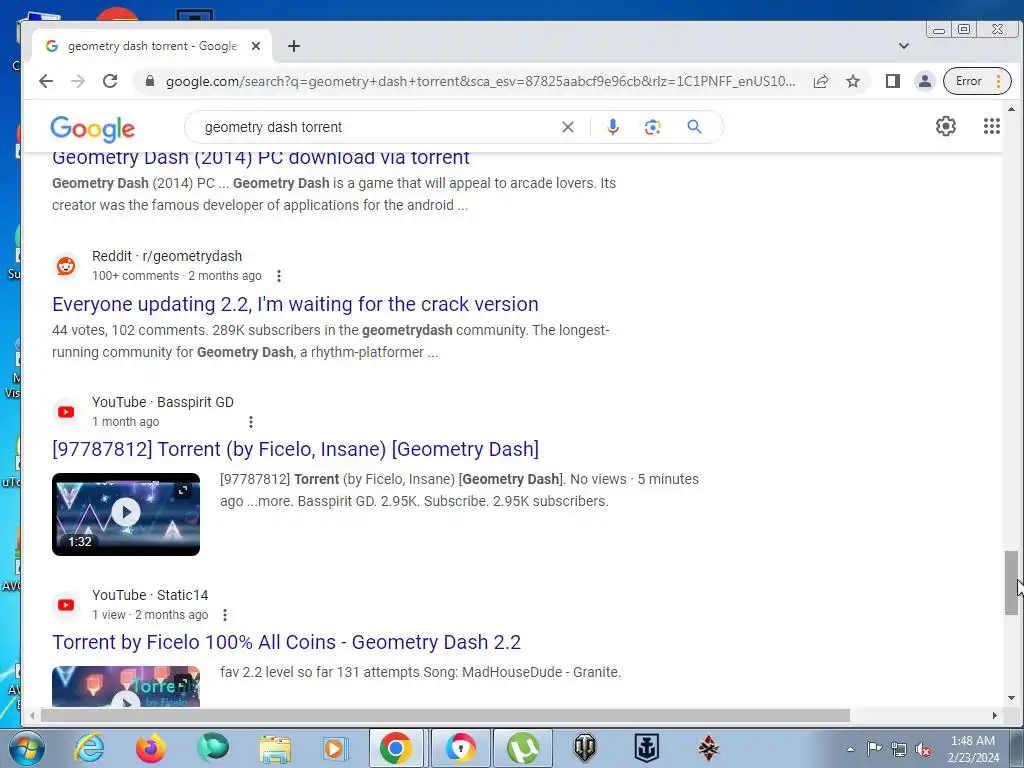Launch Internet Explorer from taskbar
Viewport: 1024px width, 768px height.
[x=89, y=748]
